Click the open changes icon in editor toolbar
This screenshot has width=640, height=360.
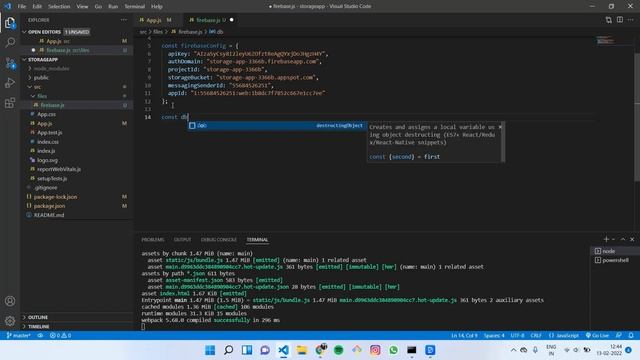click(x=609, y=20)
